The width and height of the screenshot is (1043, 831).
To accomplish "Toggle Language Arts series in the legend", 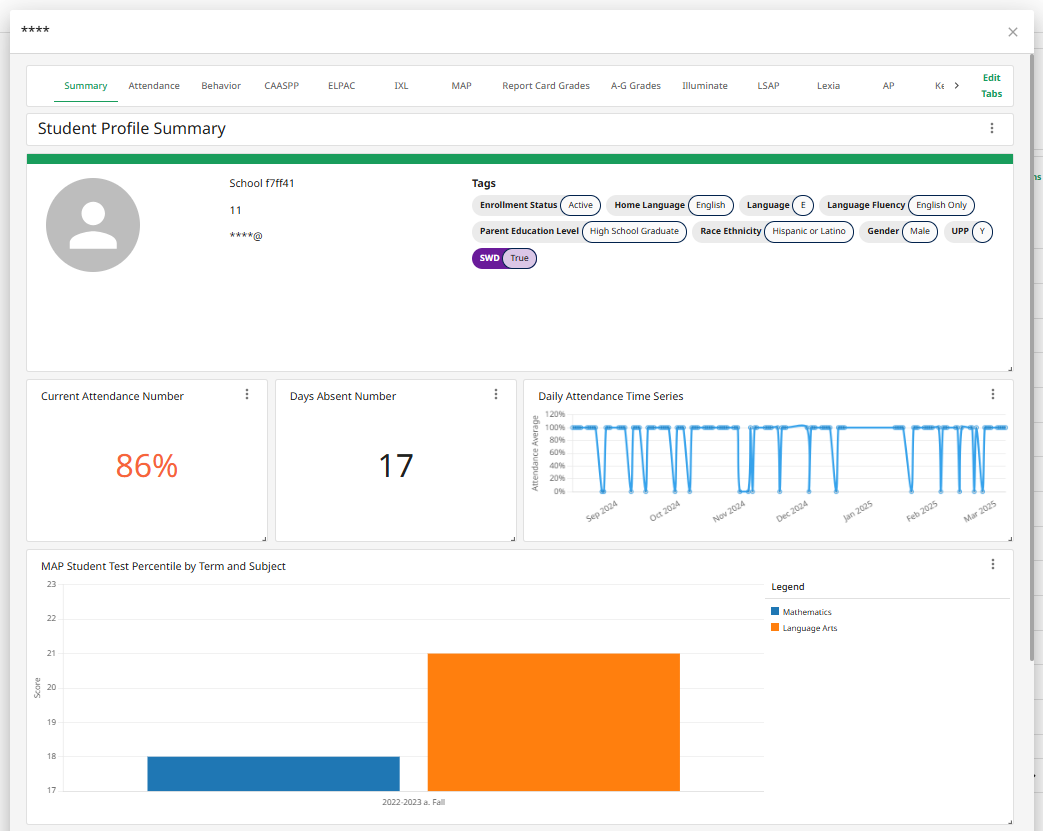I will click(x=809, y=628).
